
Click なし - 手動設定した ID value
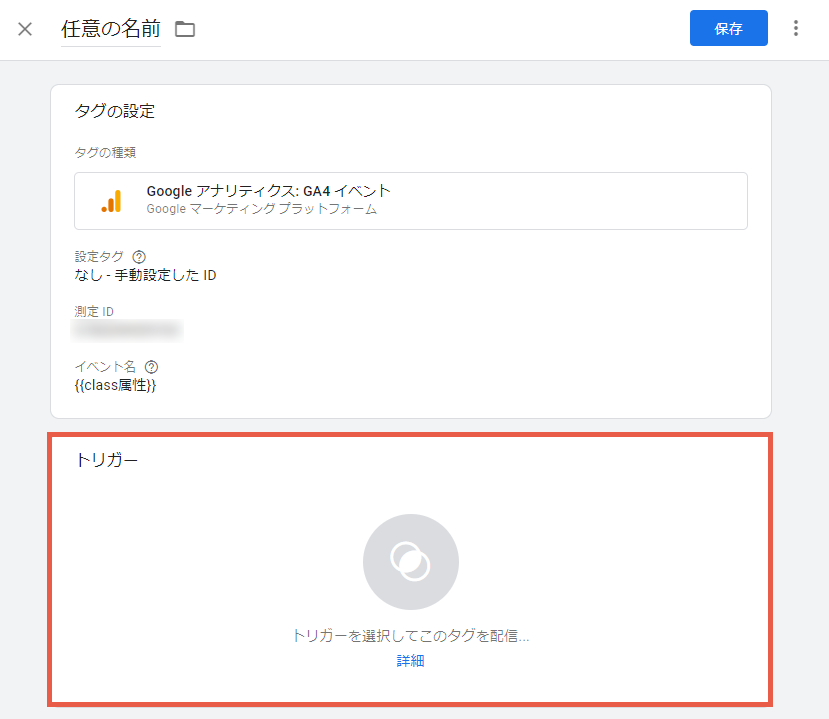click(145, 275)
